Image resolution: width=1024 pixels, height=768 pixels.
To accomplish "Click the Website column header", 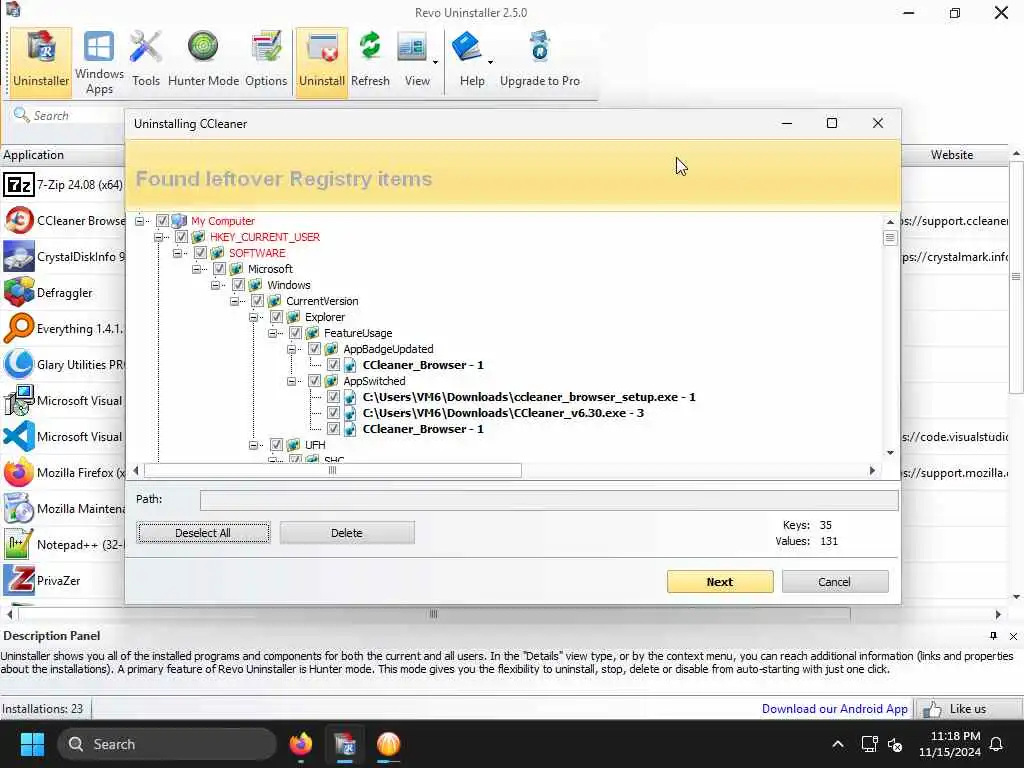I will (952, 155).
